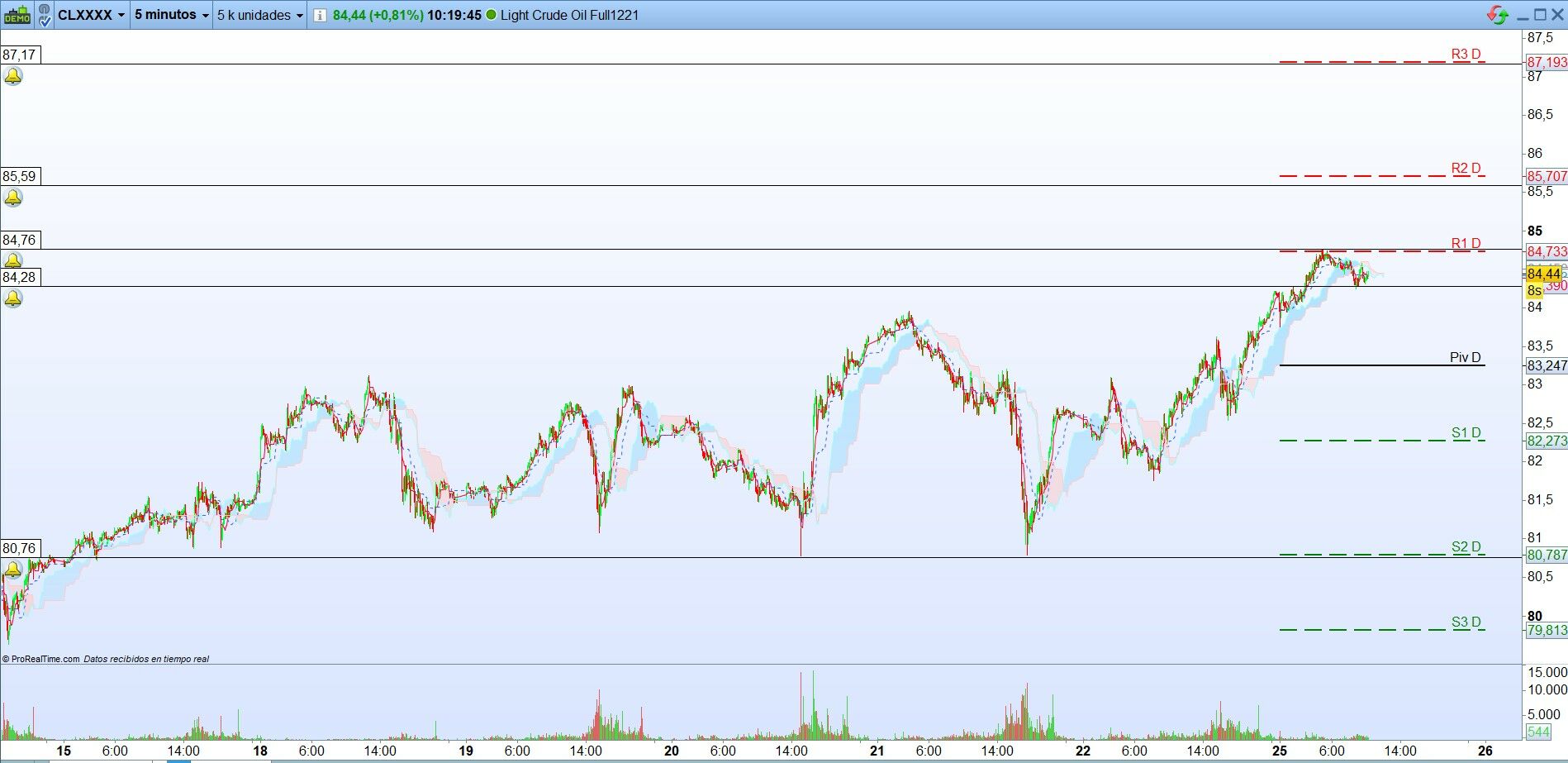This screenshot has height=763, width=1568.
Task: Click the R1 D resistance label
Action: coord(1466,244)
